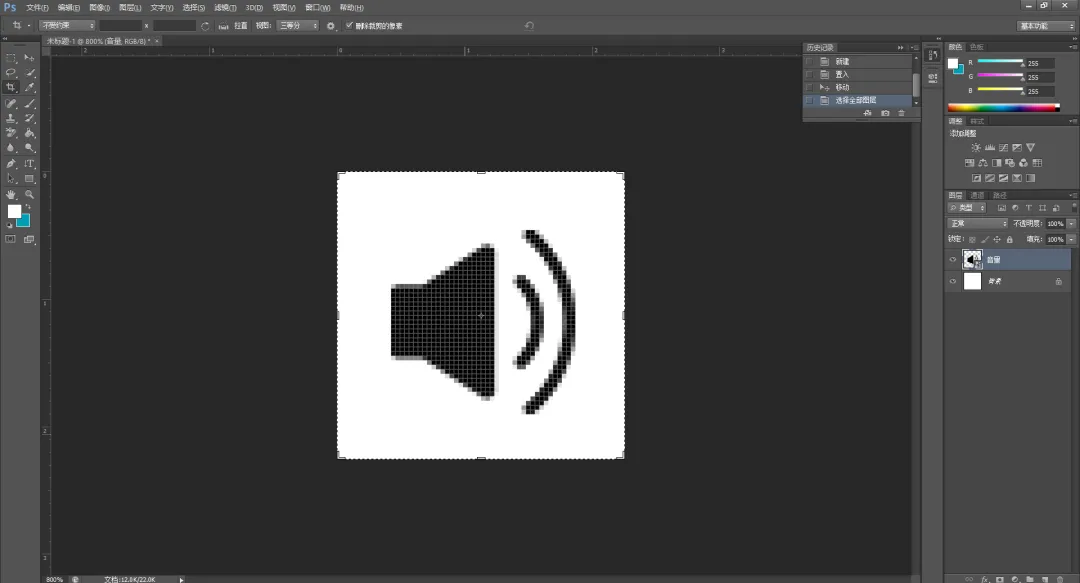Change the screen mode

[x=29, y=239]
